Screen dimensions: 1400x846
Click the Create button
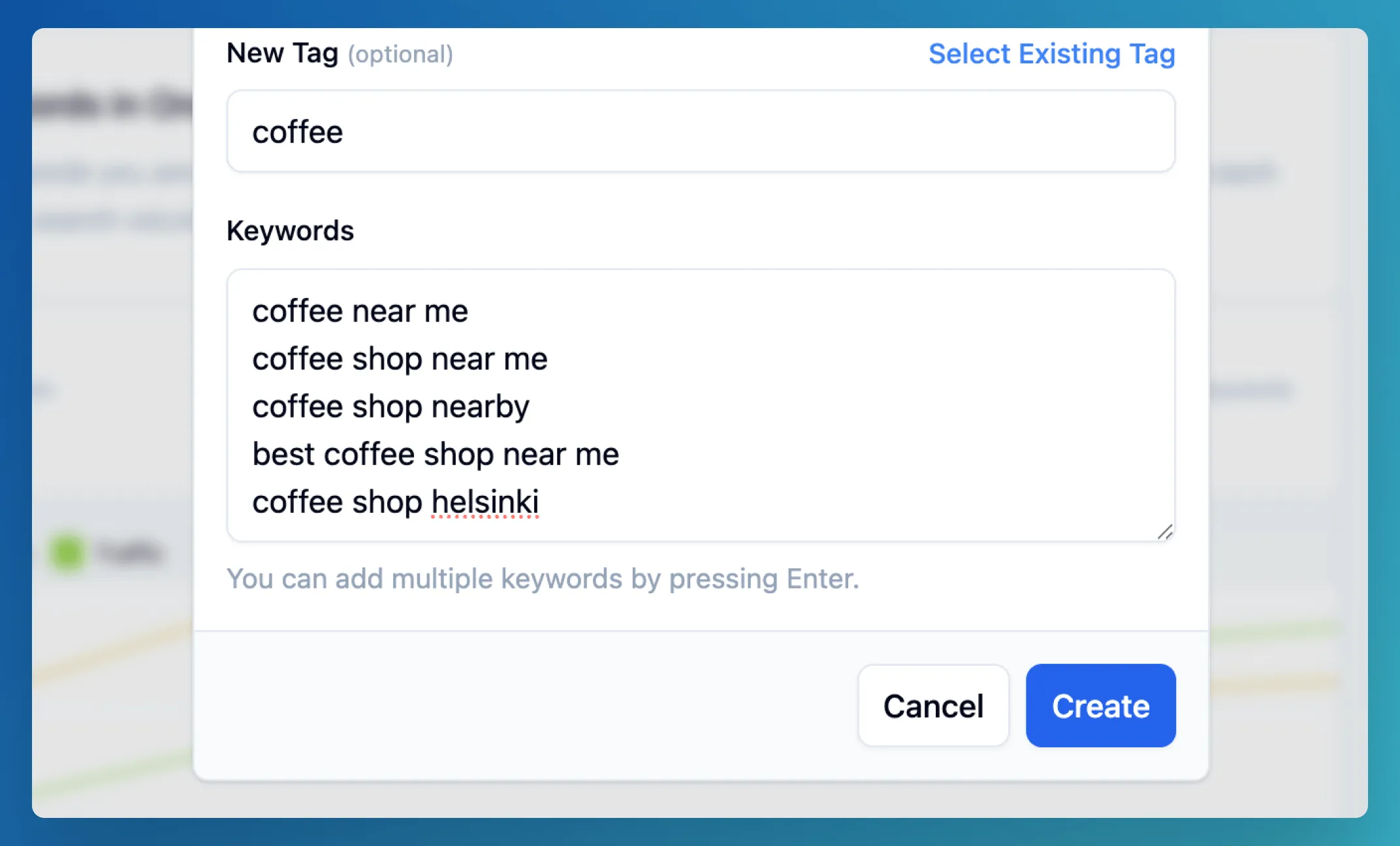click(1100, 706)
